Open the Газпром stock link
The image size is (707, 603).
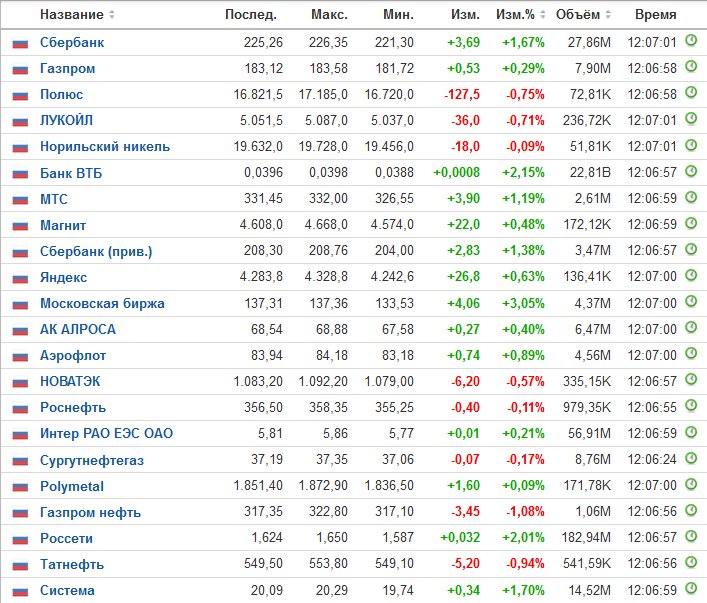click(68, 69)
